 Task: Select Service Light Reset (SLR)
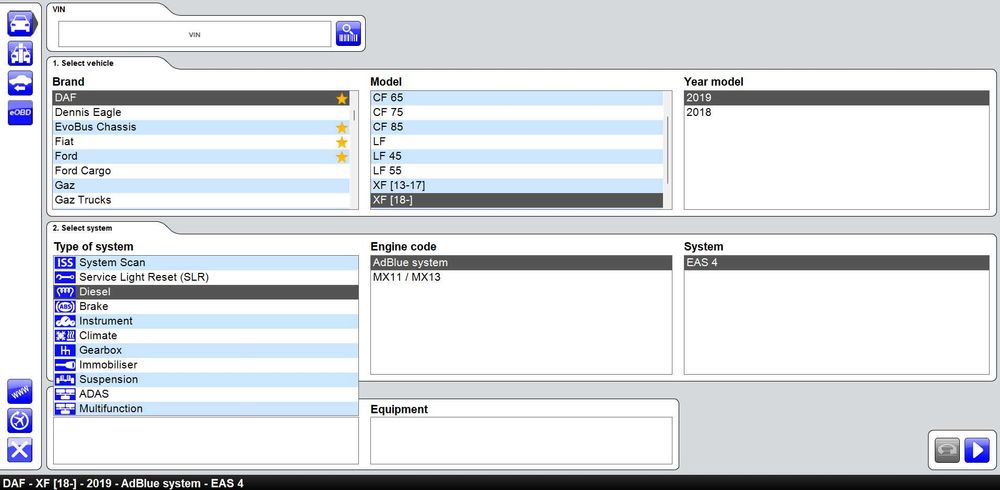coord(206,278)
